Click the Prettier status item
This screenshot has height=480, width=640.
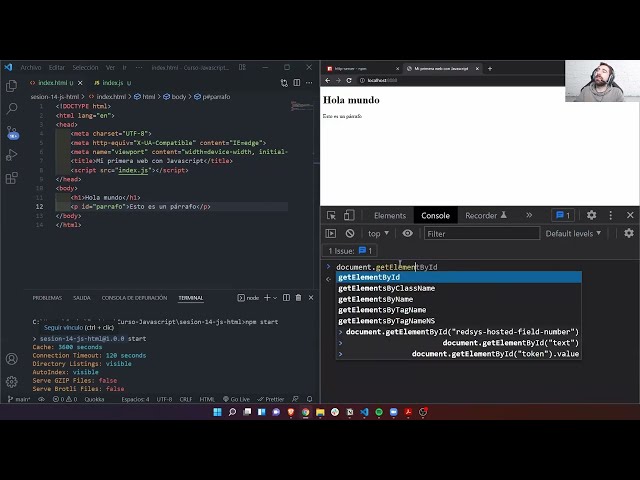pos(271,399)
